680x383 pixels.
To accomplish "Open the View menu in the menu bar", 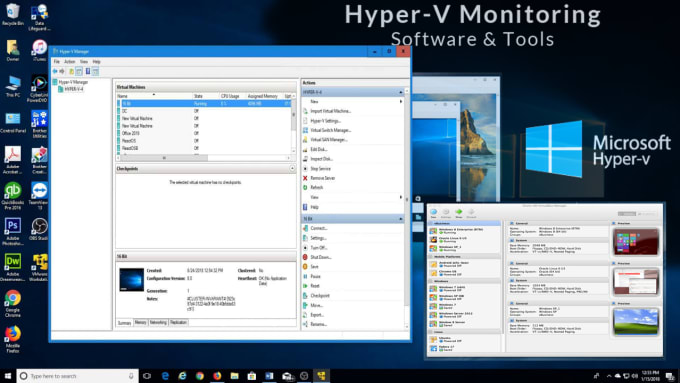I will click(84, 62).
